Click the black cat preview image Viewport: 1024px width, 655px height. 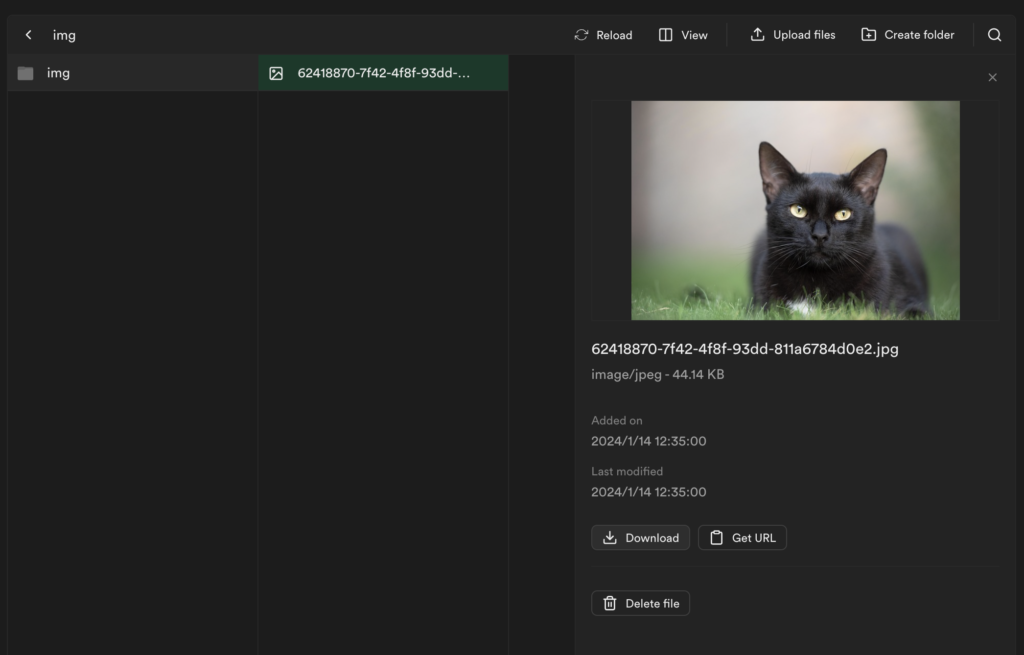pyautogui.click(x=795, y=210)
